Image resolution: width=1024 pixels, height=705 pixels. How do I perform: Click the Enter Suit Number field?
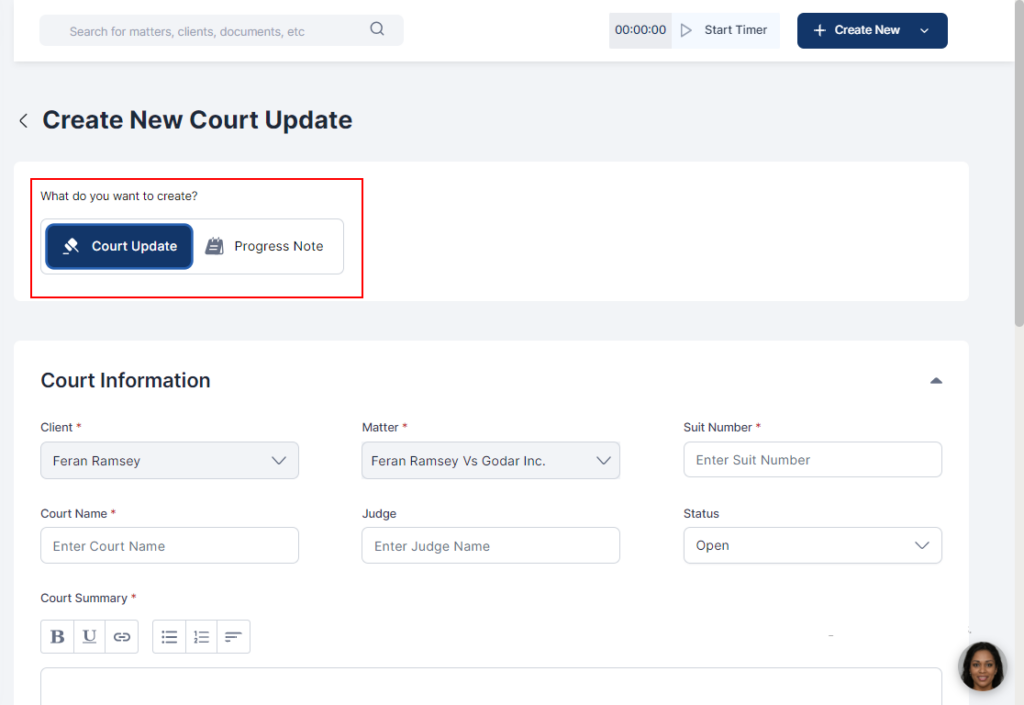tap(812, 460)
